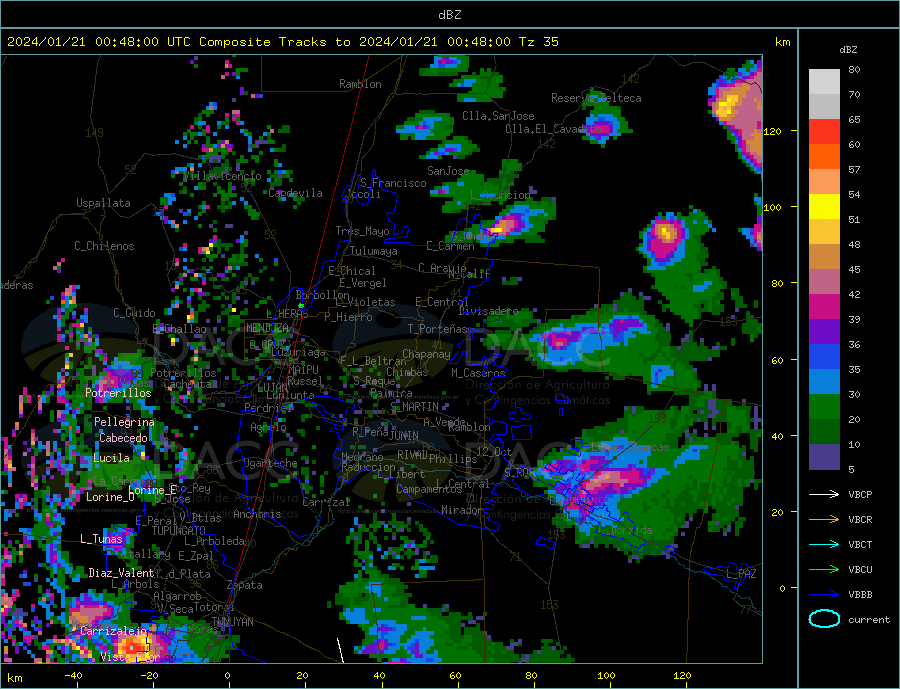Click the Ugarteche place label
The width and height of the screenshot is (900, 689).
coord(270,463)
